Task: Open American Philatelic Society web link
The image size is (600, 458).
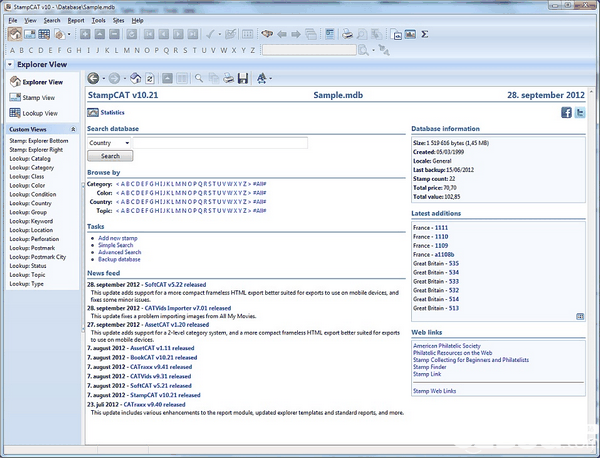Action: click(x=447, y=346)
